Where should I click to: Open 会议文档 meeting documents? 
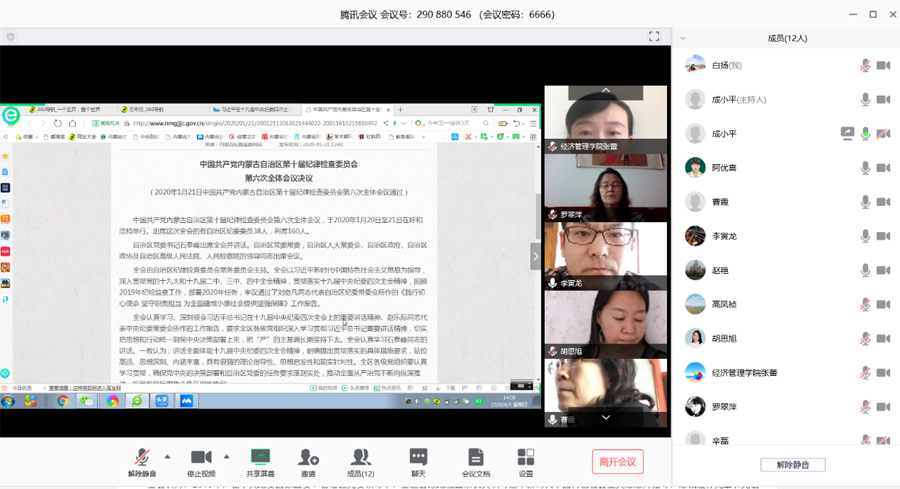click(x=476, y=458)
